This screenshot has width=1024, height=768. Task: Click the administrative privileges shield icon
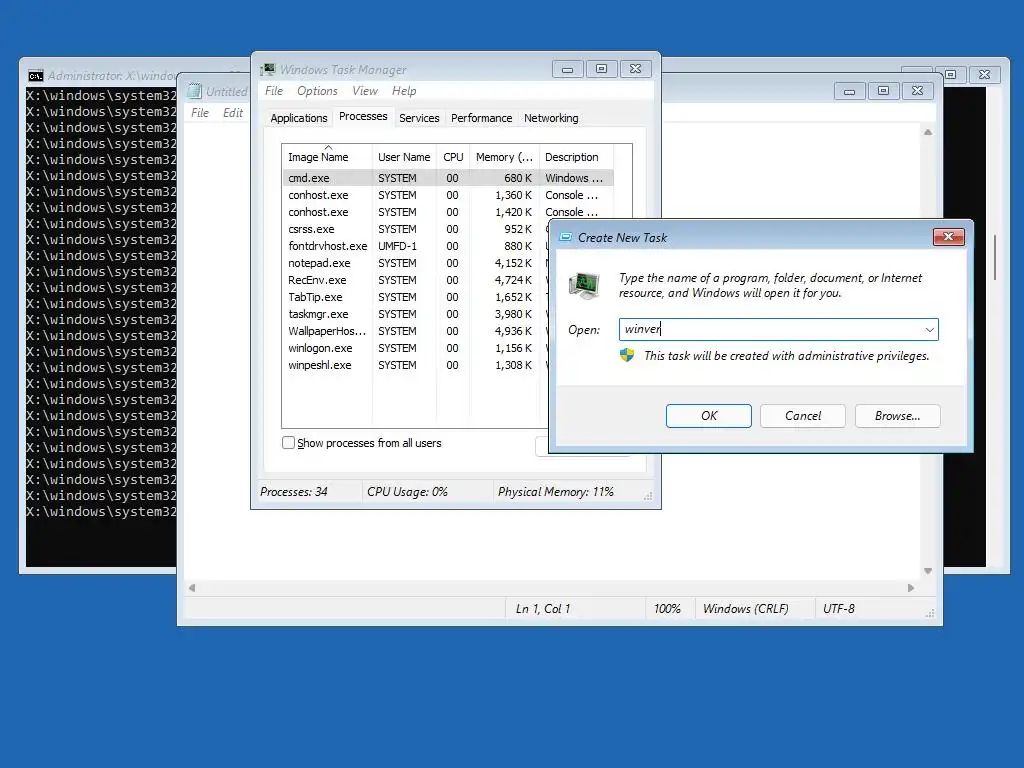coord(627,355)
